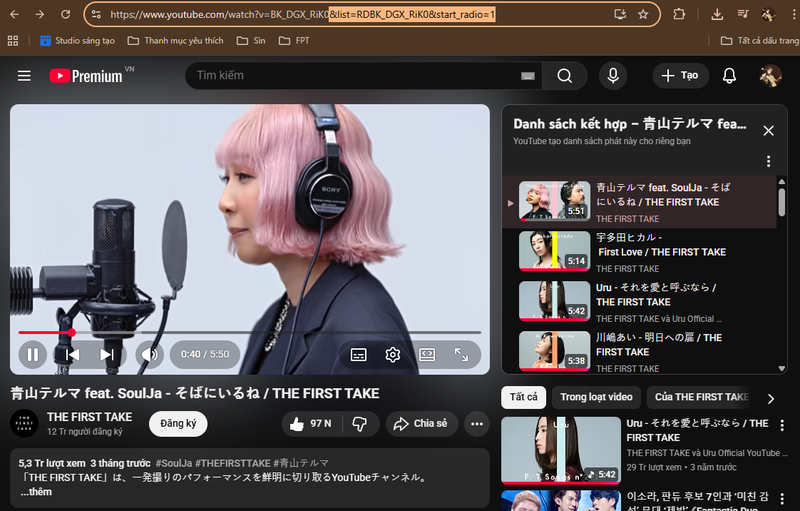Show more filter chips with the right chevron
Viewport: 800px width, 511px height.
point(771,398)
